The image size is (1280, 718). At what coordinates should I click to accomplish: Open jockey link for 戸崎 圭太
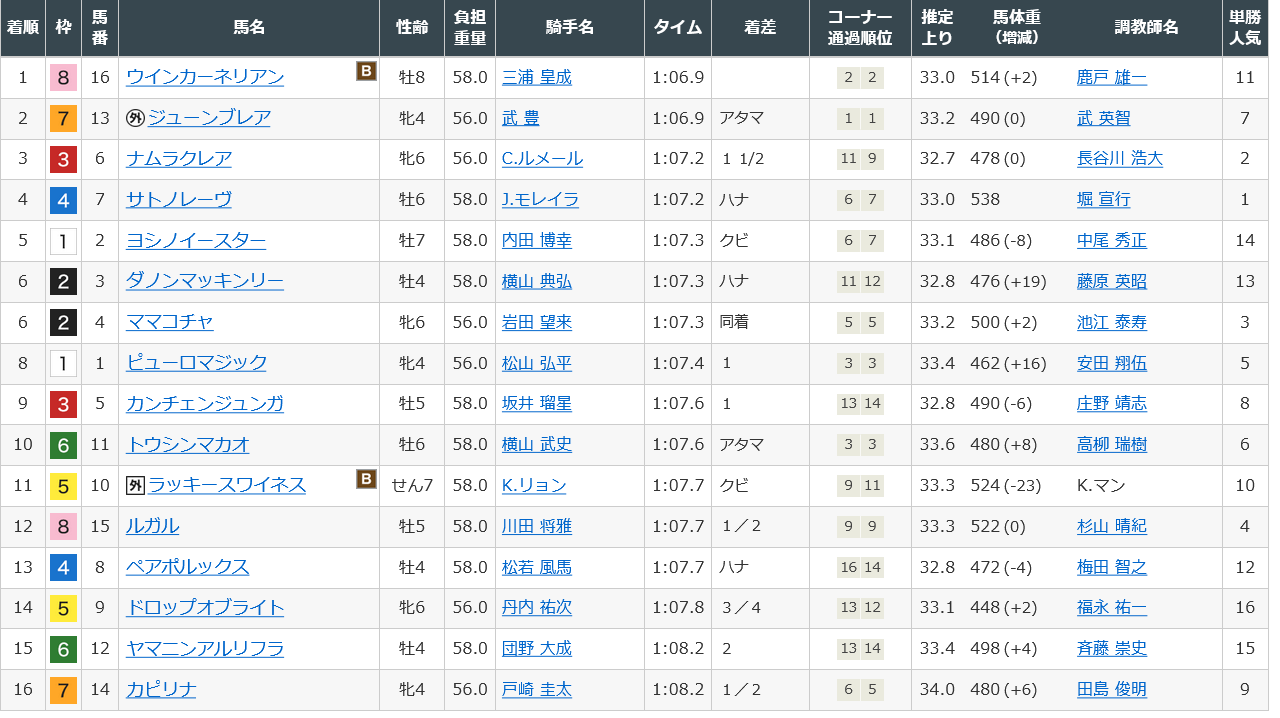(x=536, y=690)
